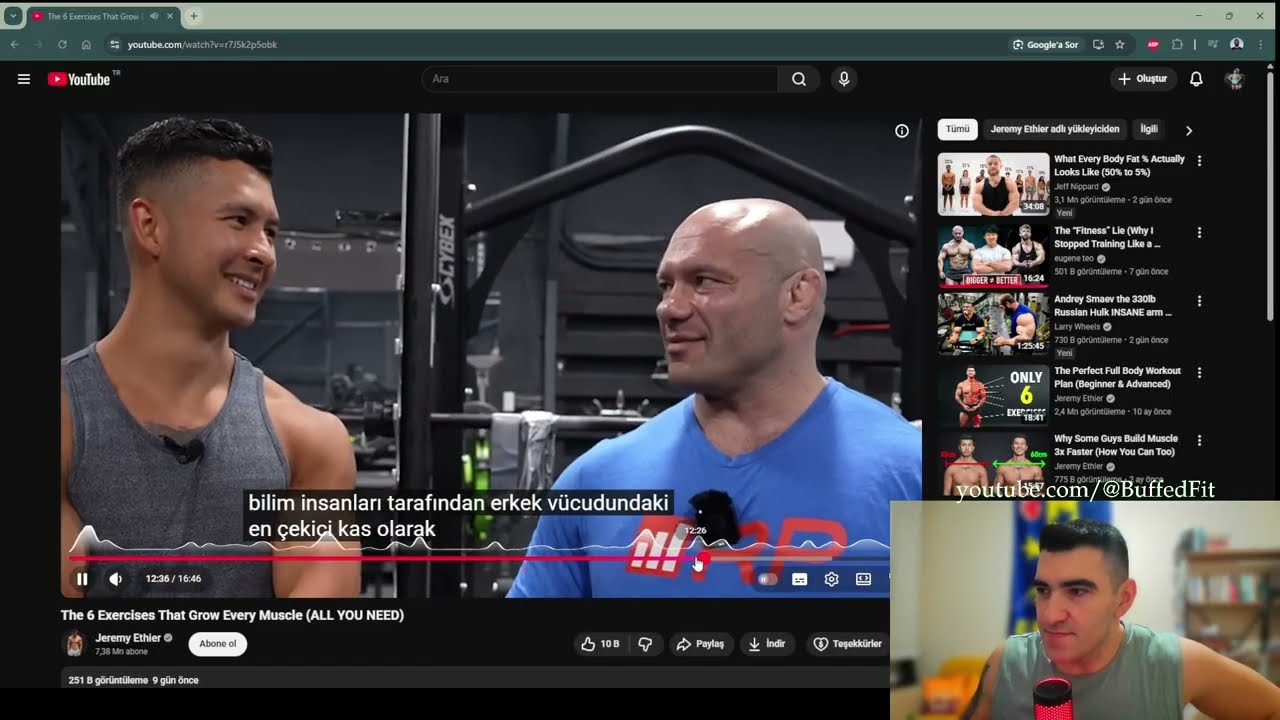Dislike the video with thumbs down
1280x720 pixels.
[x=645, y=644]
